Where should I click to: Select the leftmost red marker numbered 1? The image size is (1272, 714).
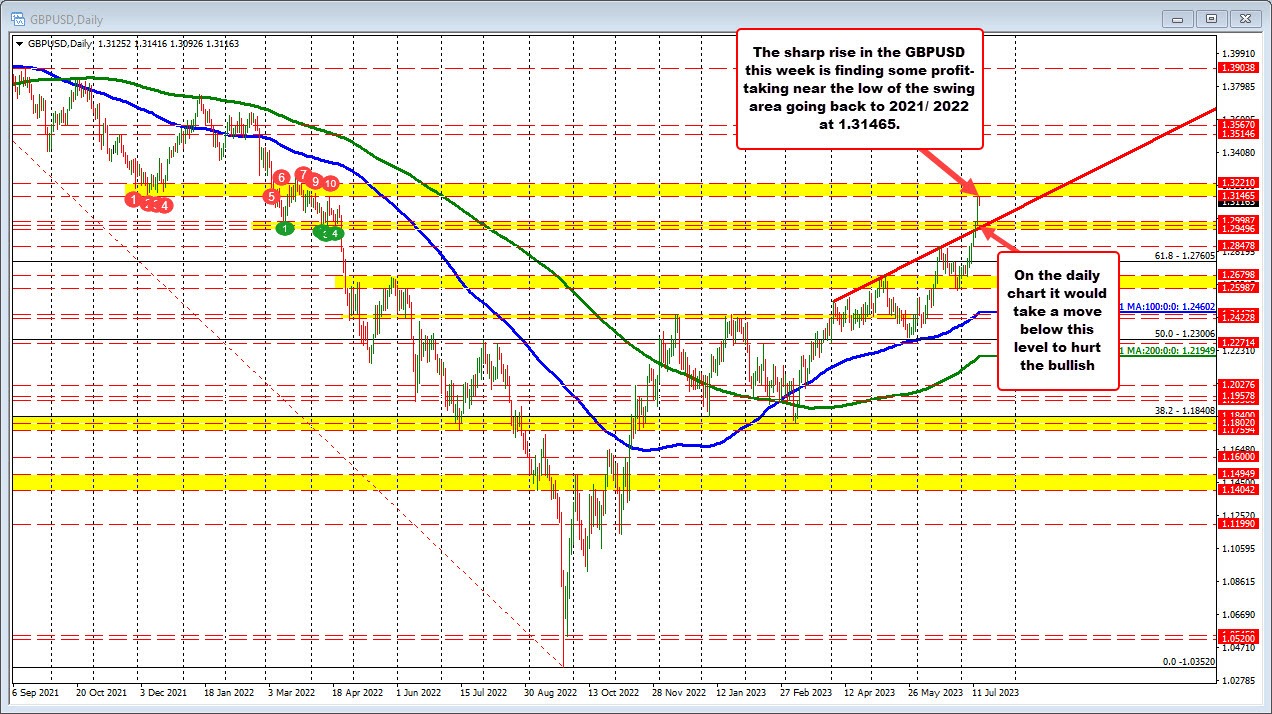133,200
